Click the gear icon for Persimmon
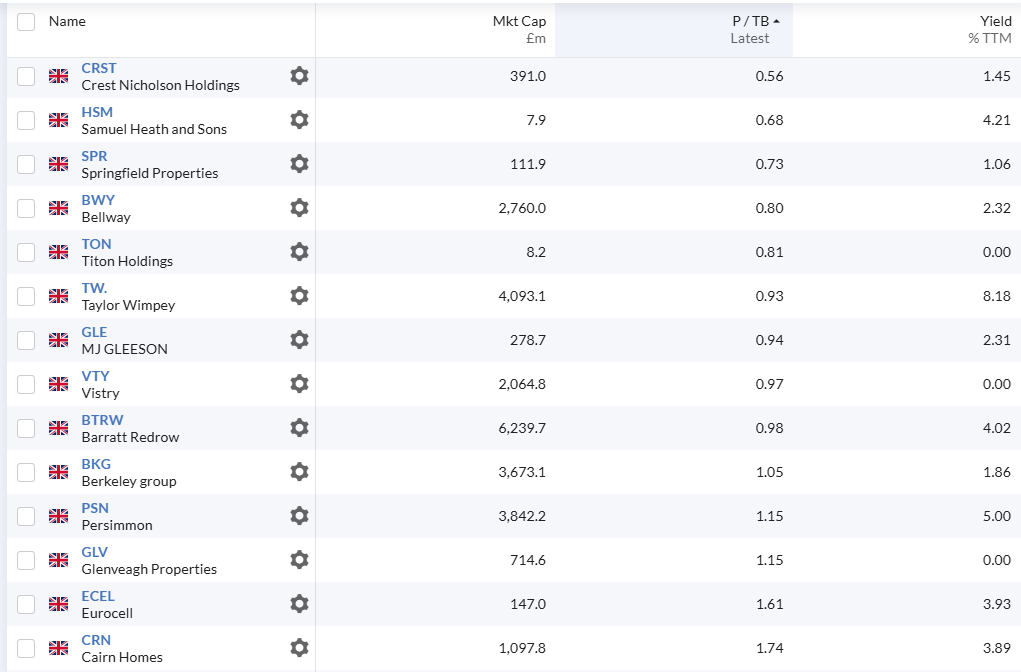This screenshot has width=1021, height=672. click(299, 516)
